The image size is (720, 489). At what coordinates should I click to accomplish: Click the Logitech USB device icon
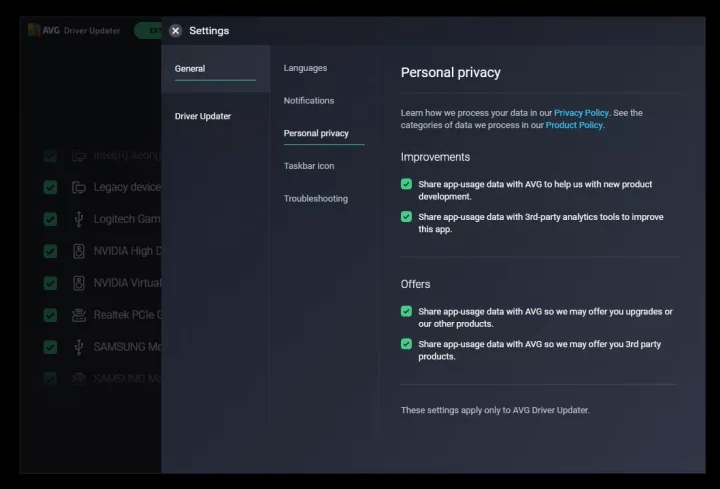click(x=79, y=219)
